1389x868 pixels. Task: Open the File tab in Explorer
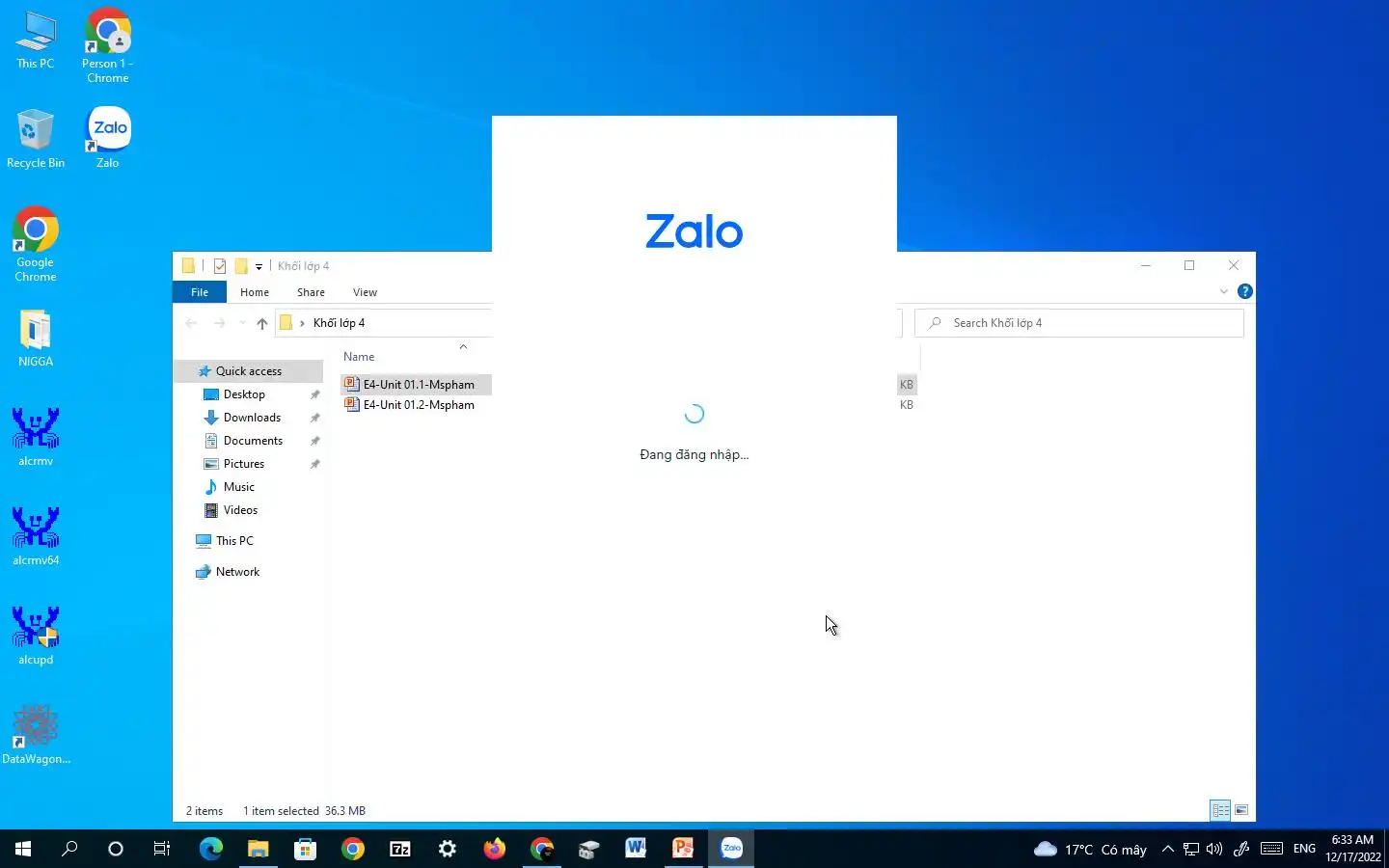point(200,292)
